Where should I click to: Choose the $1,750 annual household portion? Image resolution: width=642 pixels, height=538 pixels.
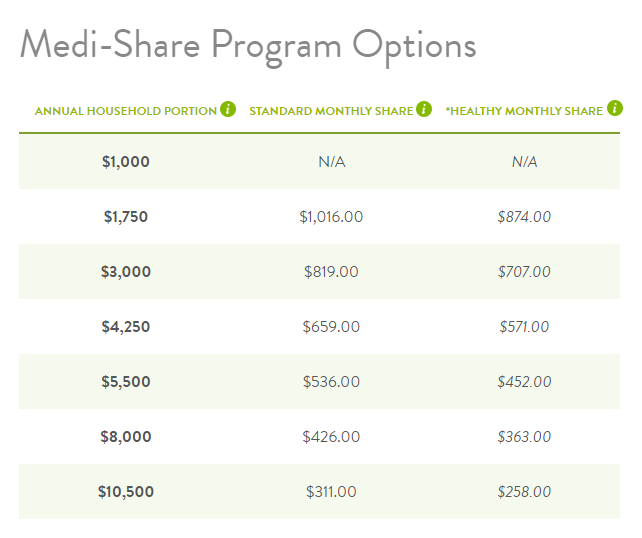pyautogui.click(x=126, y=217)
